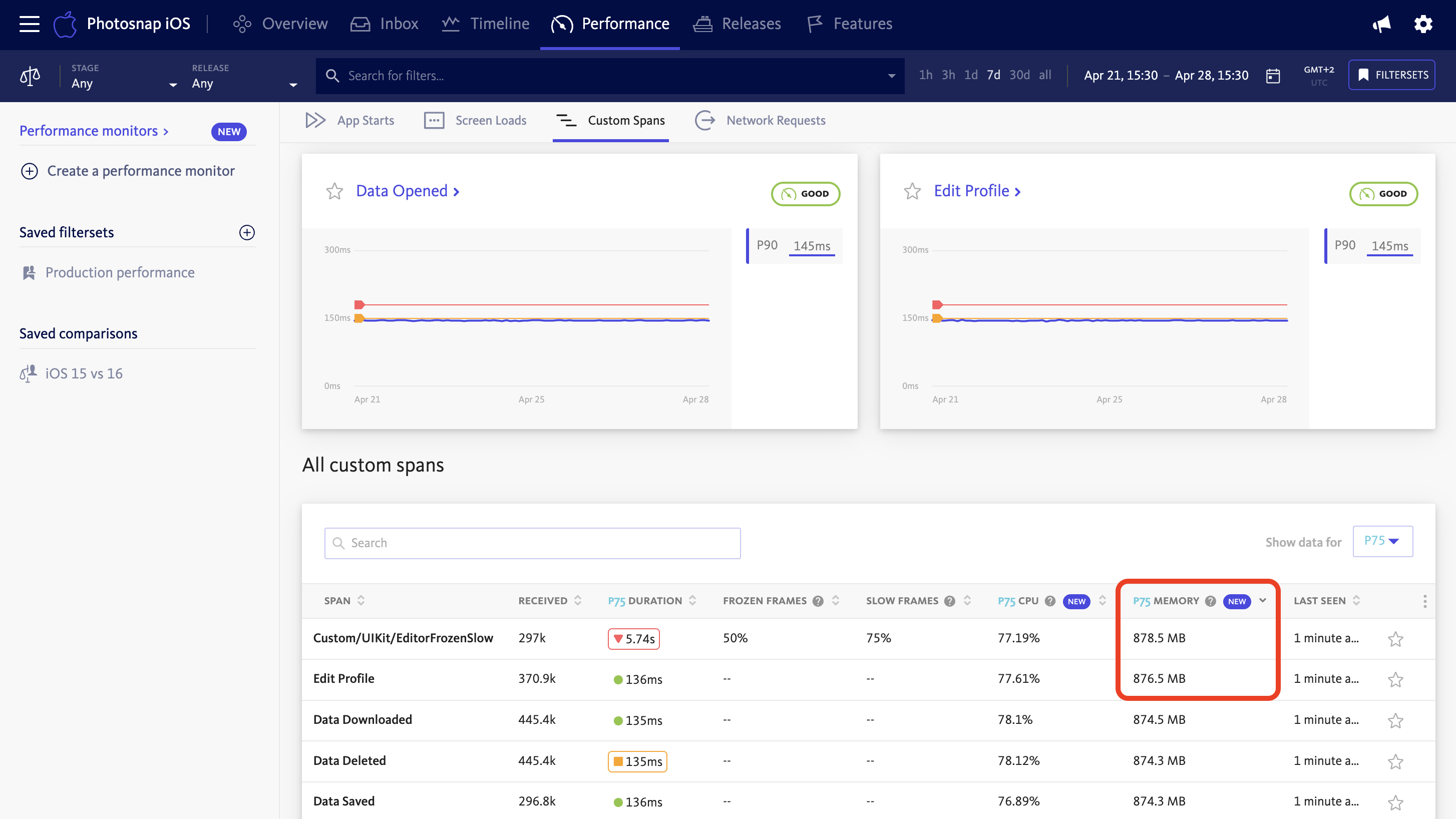
Task: Star the Data Deleted row
Action: click(1395, 761)
